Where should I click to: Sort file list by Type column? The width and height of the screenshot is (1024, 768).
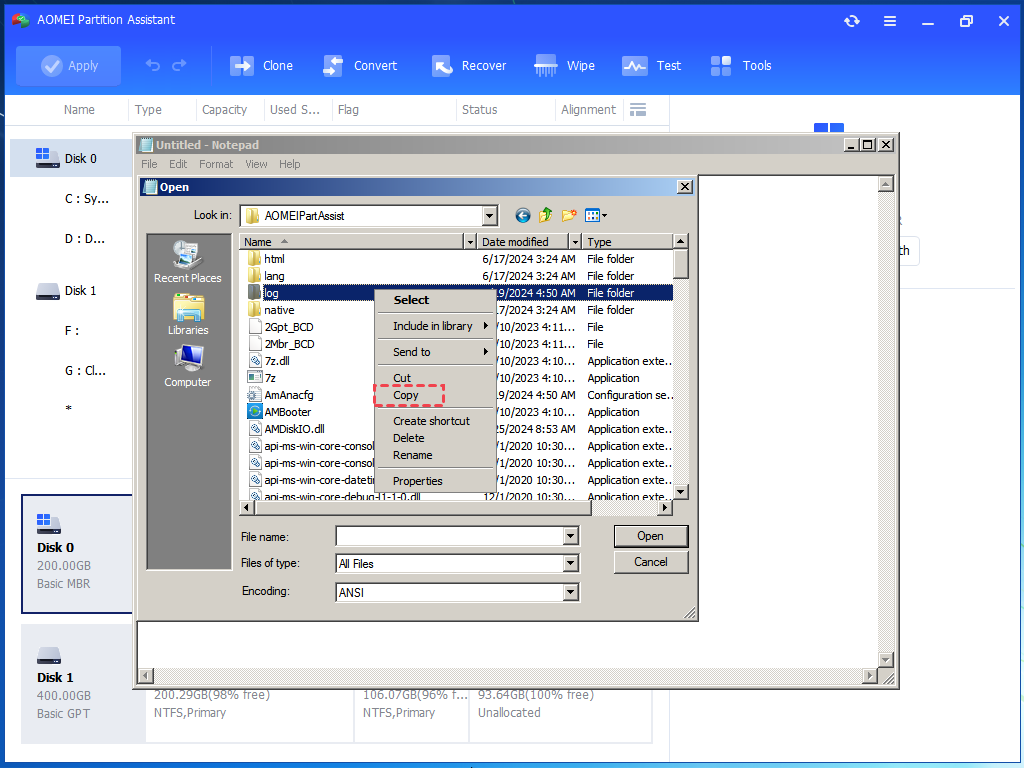[627, 242]
